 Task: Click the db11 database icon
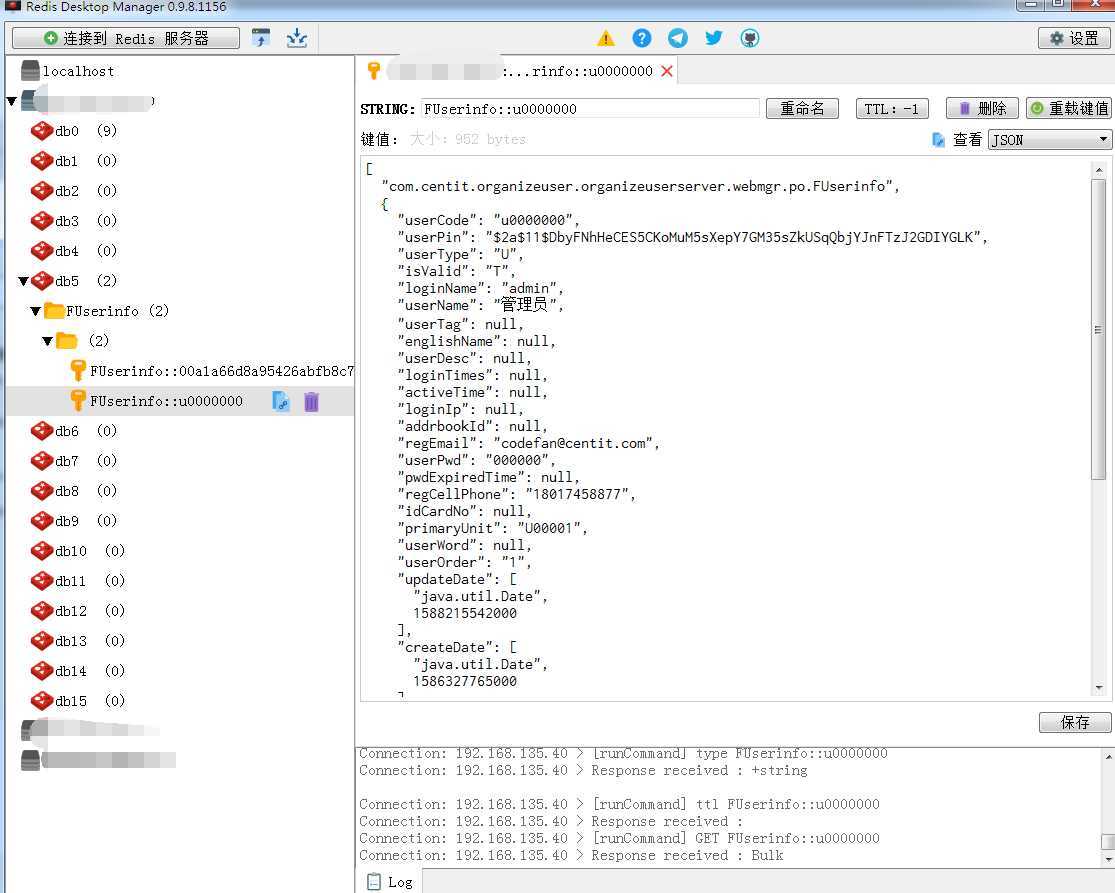point(42,581)
